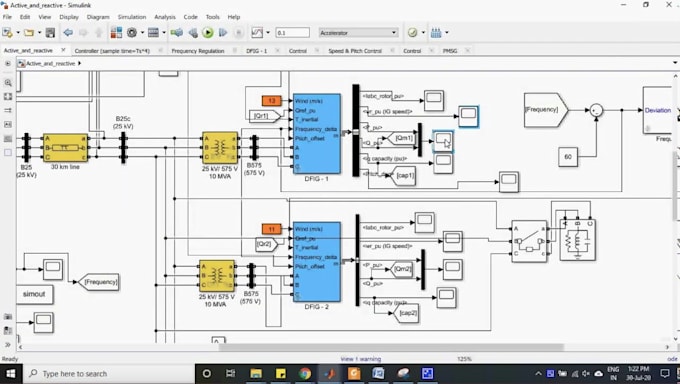Image resolution: width=680 pixels, height=384 pixels.
Task: Select the simout To Workspace block
Action: (x=34, y=294)
